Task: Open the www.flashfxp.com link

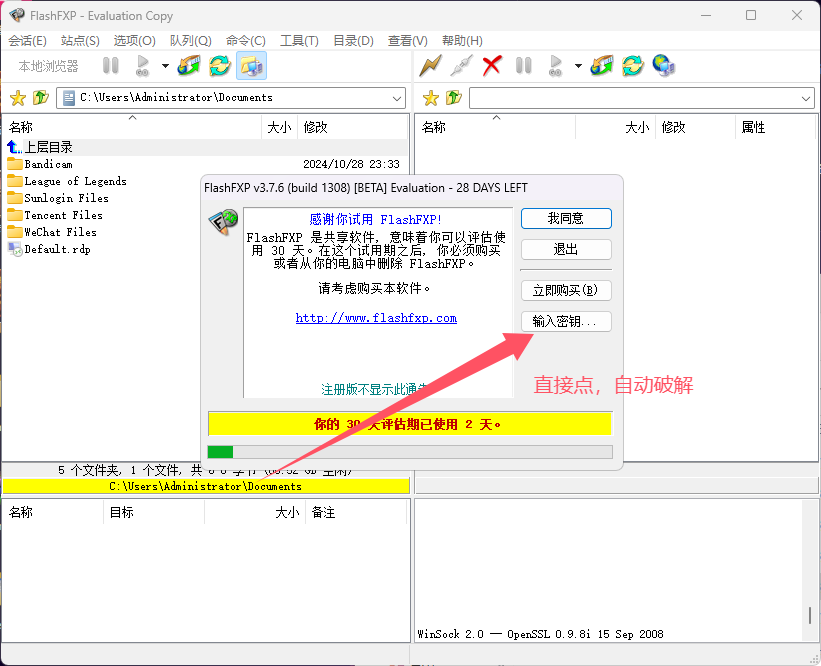Action: point(376,318)
